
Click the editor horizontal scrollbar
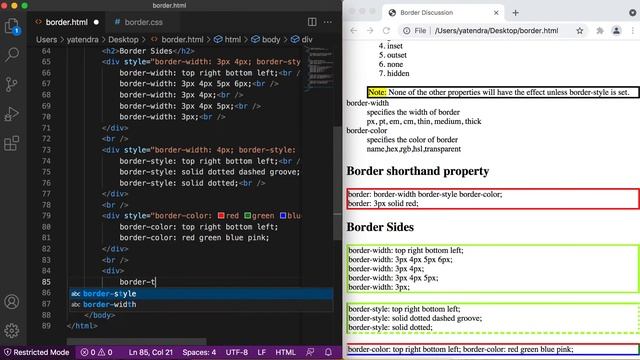(137, 341)
